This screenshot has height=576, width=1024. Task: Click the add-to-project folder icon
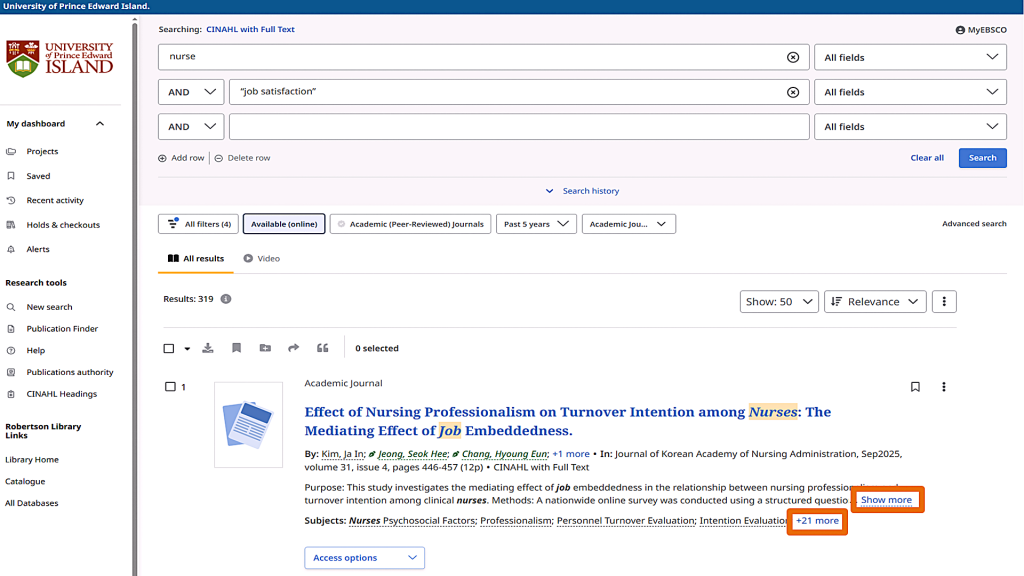265,348
